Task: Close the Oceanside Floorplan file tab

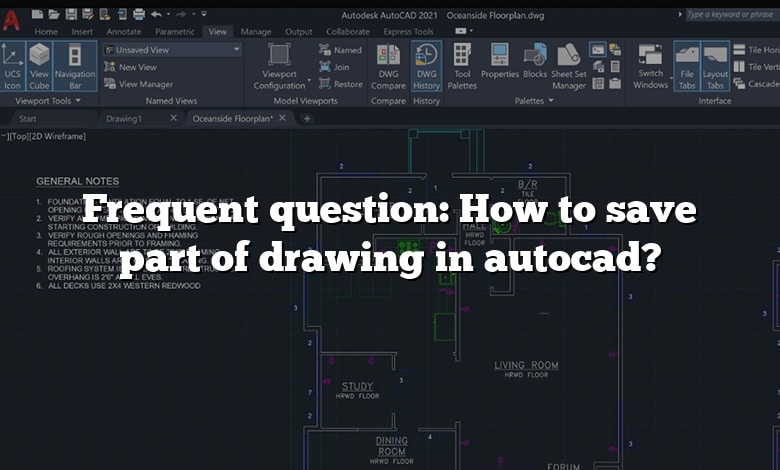Action: click(x=282, y=118)
